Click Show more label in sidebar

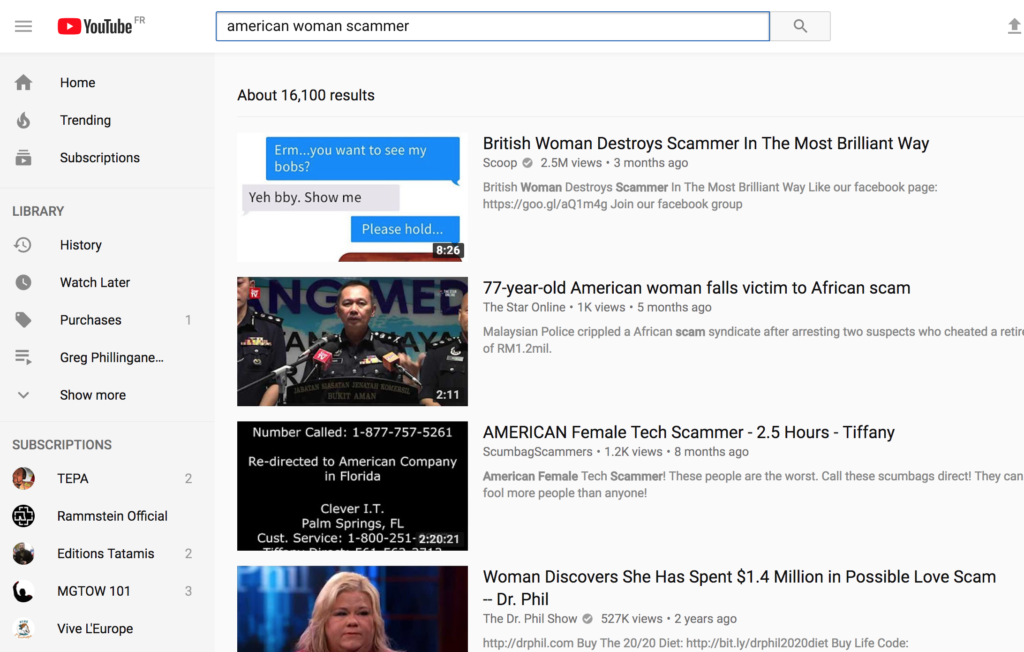click(x=93, y=395)
